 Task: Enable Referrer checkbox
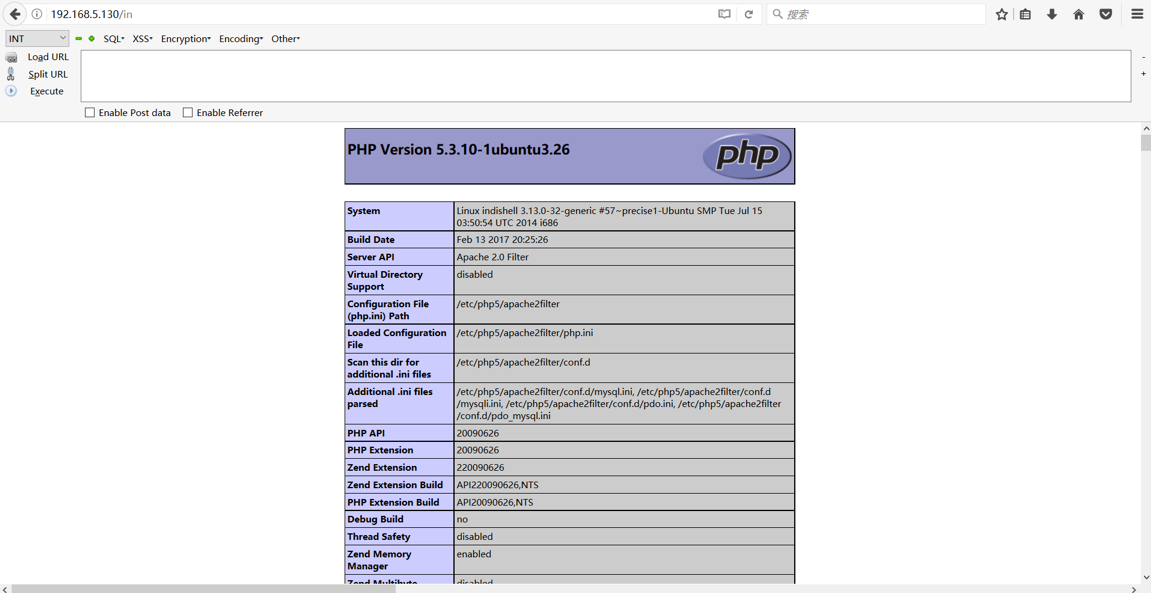coord(188,112)
